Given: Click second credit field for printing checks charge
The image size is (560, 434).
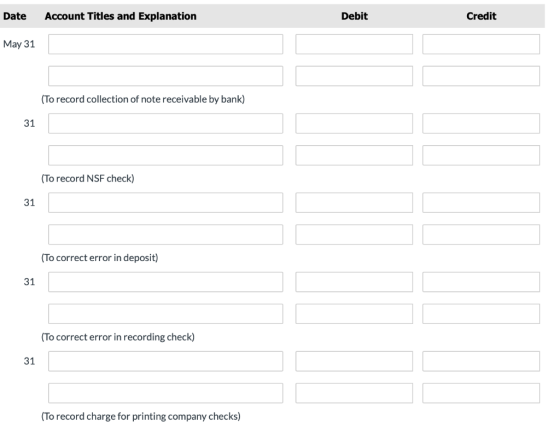Looking at the screenshot, I should point(481,393).
